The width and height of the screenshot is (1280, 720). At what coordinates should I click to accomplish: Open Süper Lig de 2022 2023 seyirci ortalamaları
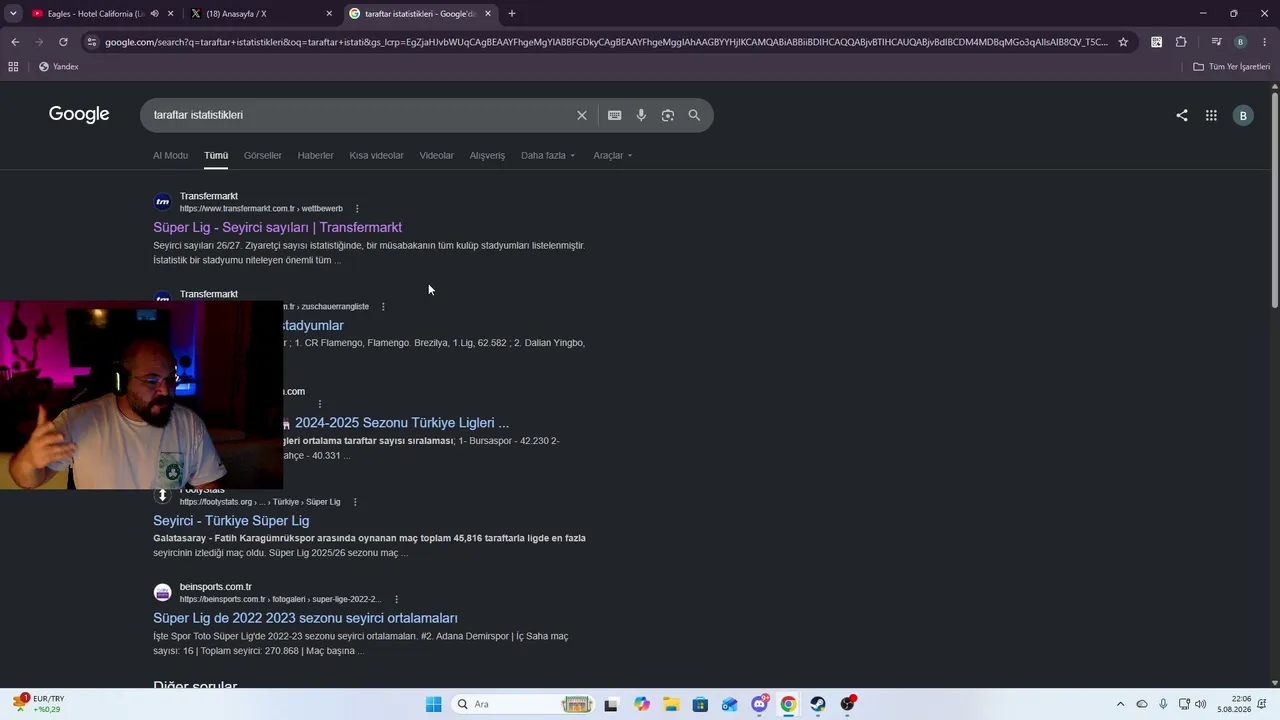[x=305, y=618]
